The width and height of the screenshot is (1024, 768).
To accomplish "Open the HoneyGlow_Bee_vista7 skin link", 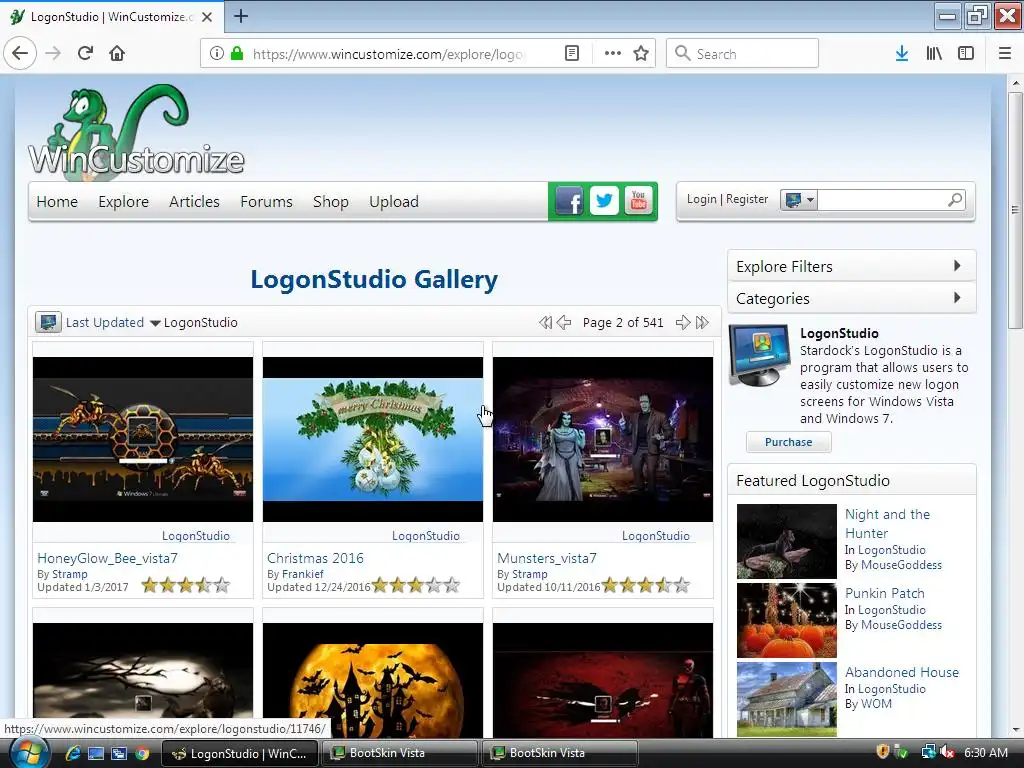I will click(108, 558).
